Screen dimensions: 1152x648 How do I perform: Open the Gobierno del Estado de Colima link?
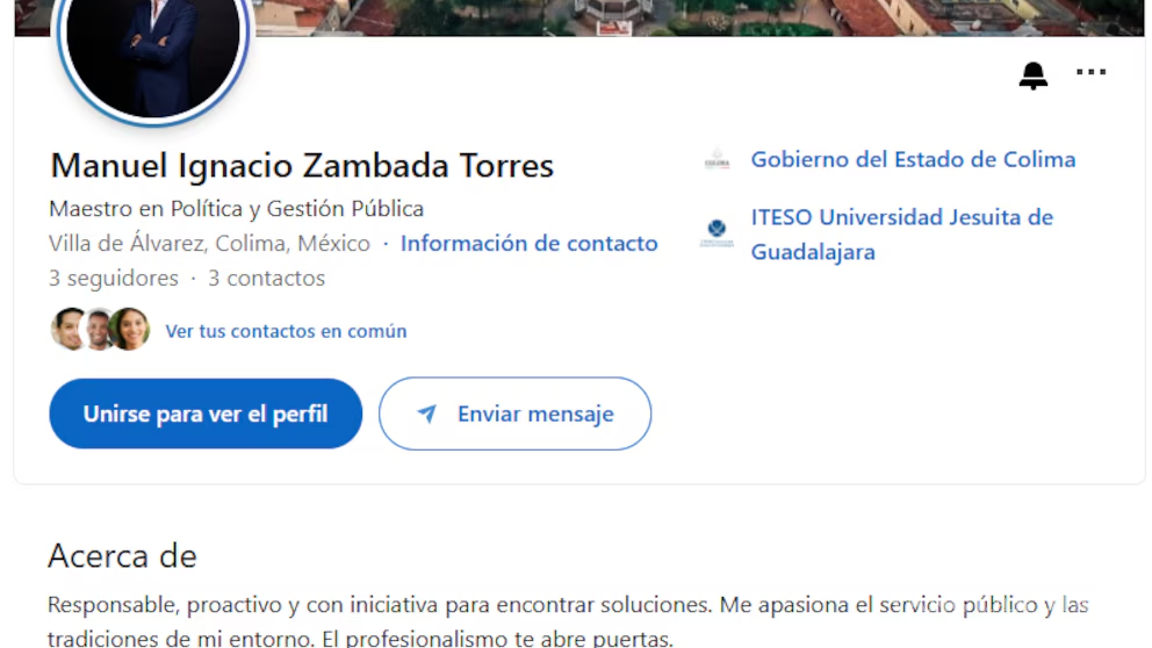coord(913,159)
